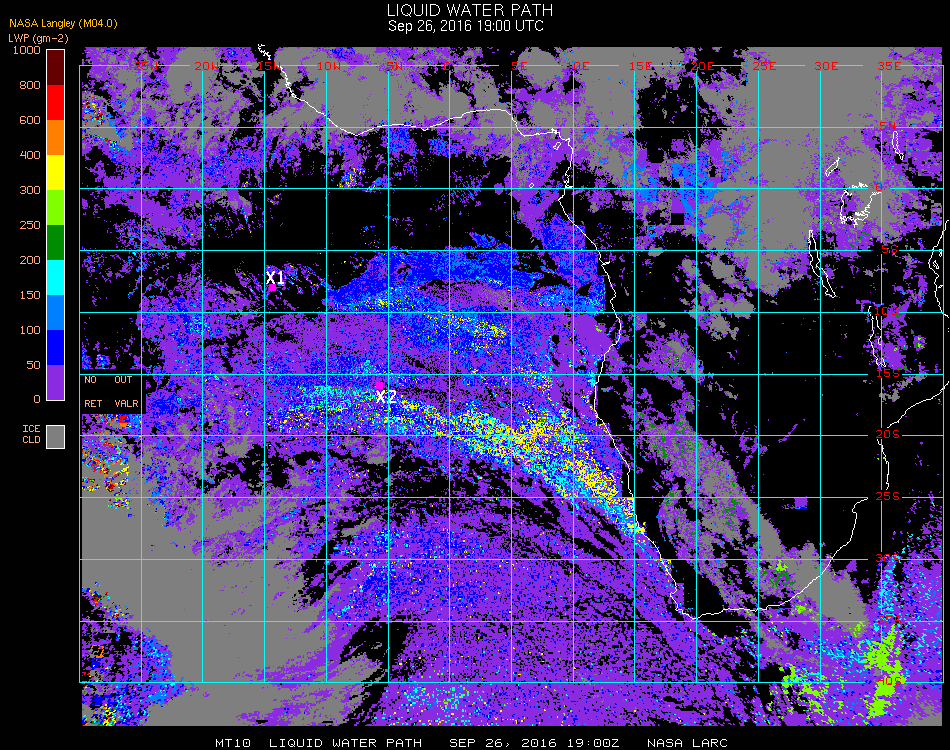Click the bright red 600-800 color bar segment
This screenshot has width=950, height=750.
(56, 102)
